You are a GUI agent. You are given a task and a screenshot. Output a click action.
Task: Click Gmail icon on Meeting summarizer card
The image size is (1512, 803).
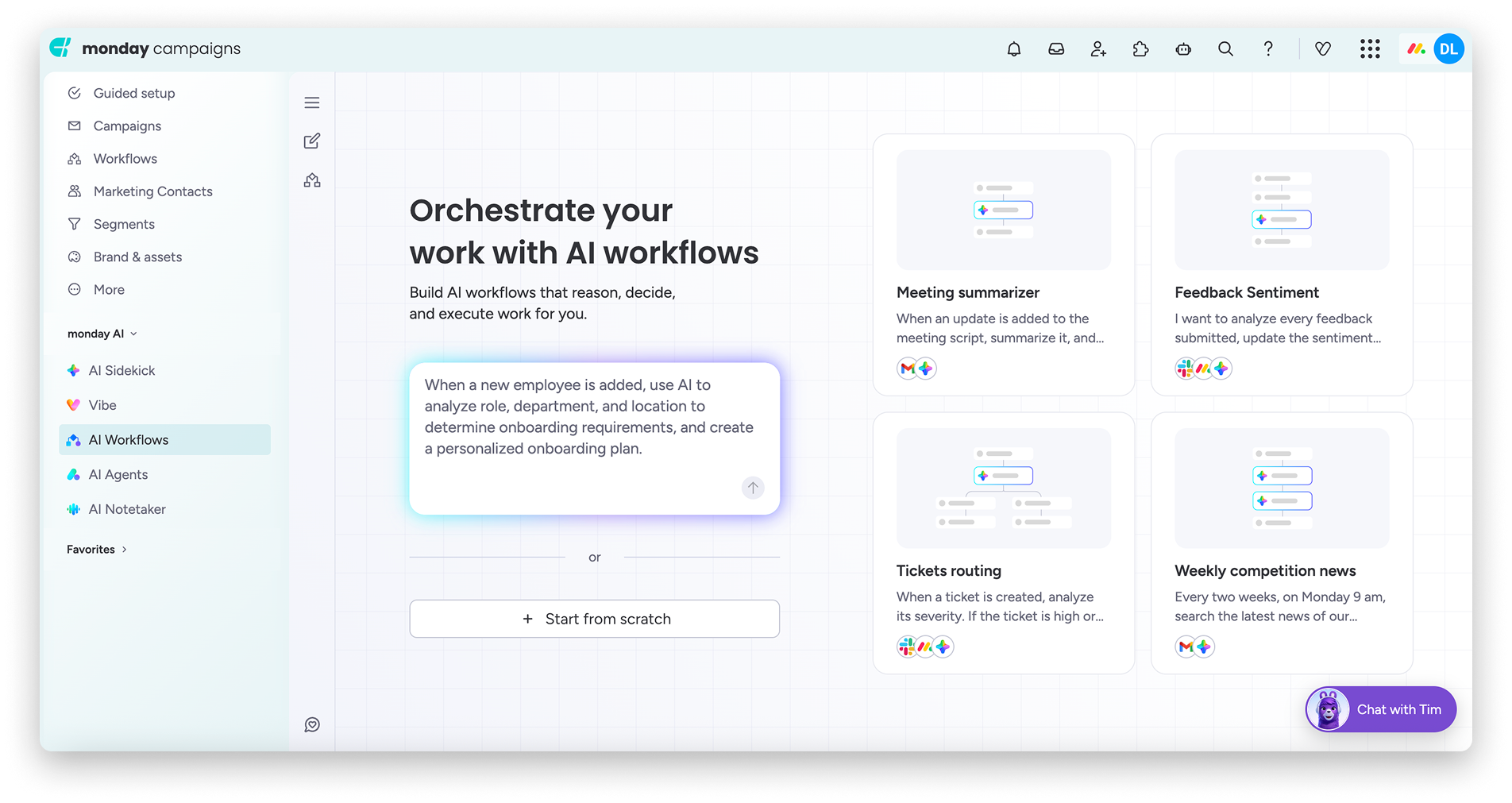(908, 369)
